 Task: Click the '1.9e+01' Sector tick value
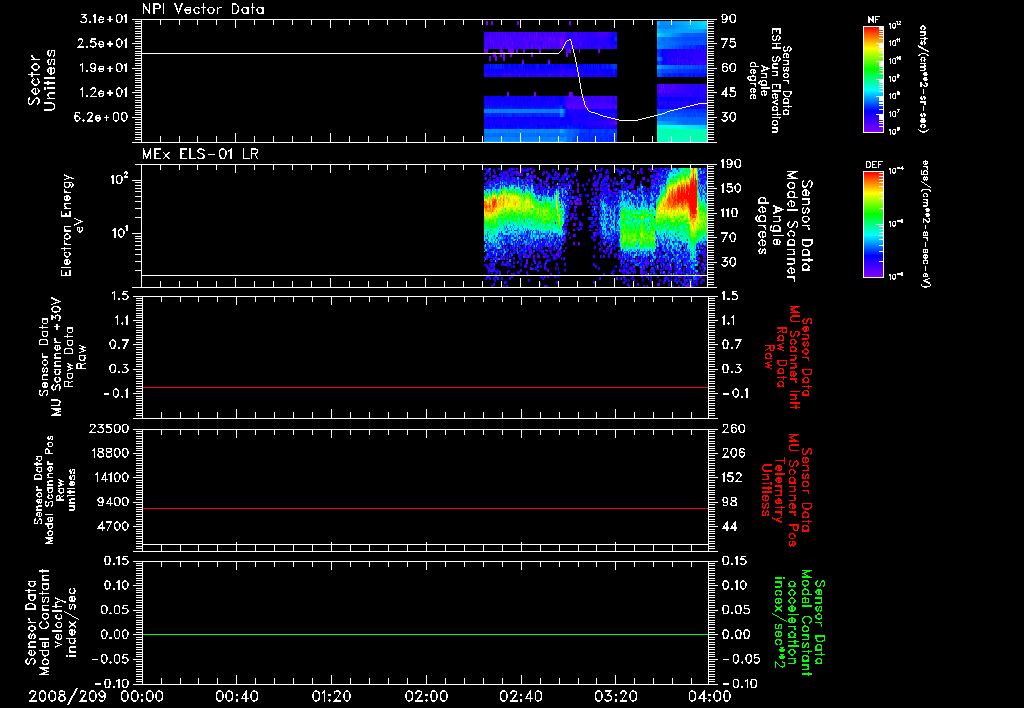coord(104,68)
